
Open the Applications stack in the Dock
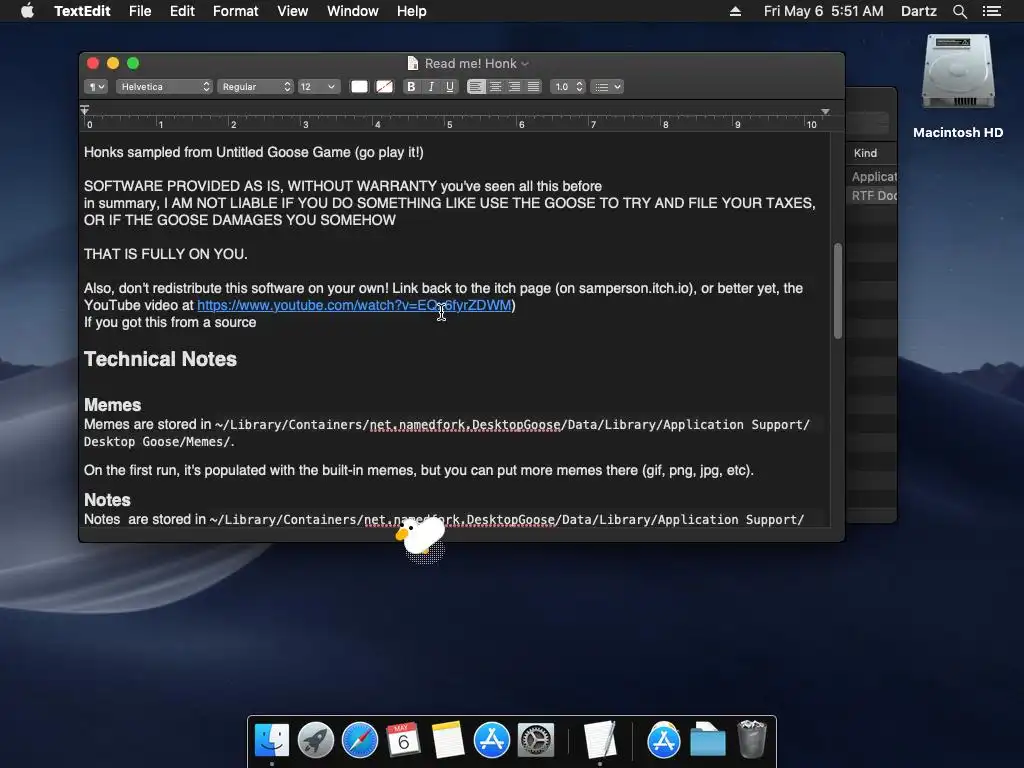tap(664, 741)
